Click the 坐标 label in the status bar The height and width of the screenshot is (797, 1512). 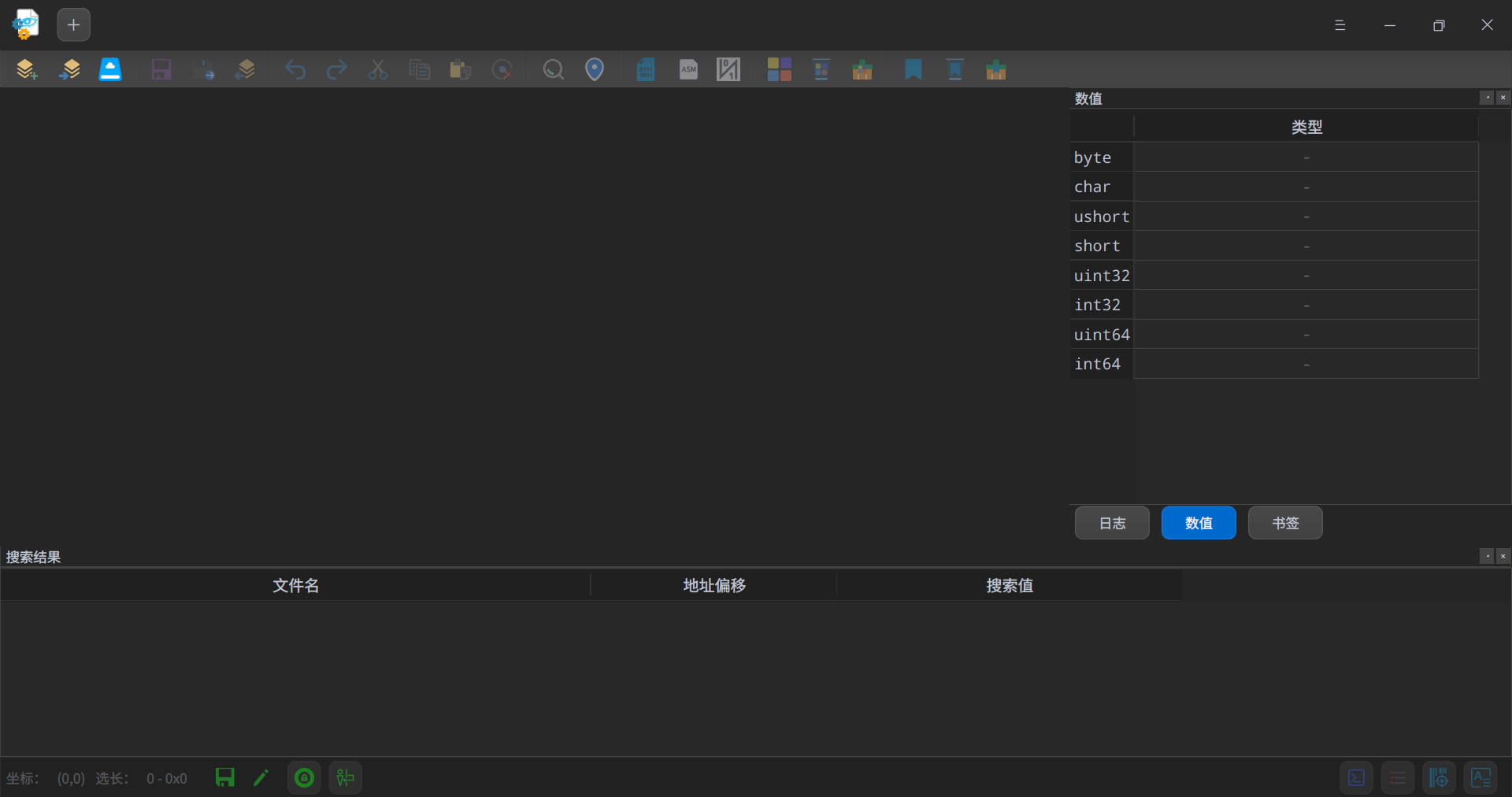point(22,778)
